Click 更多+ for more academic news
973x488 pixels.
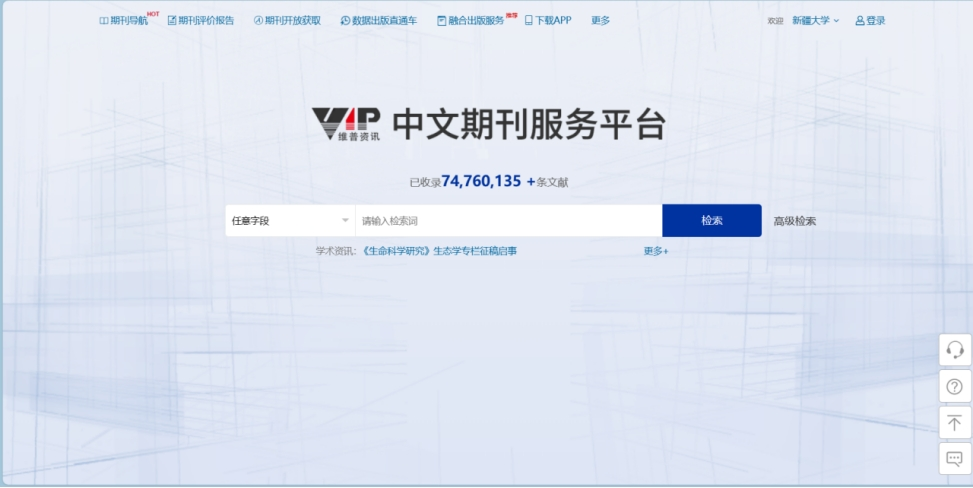click(656, 251)
